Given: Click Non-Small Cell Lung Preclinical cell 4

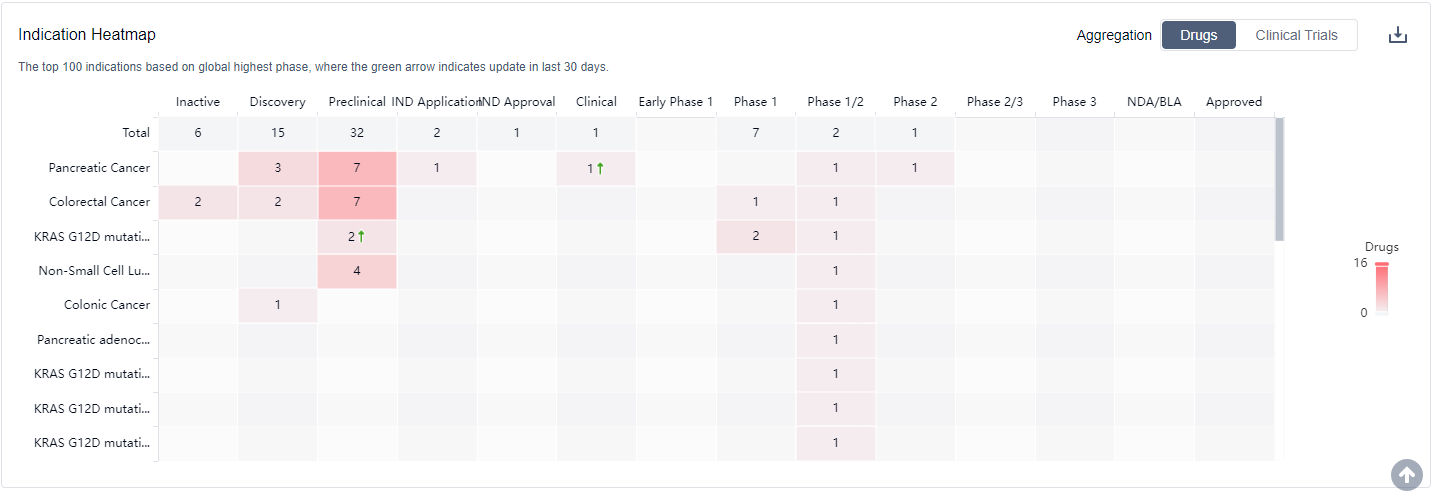Looking at the screenshot, I should tap(357, 270).
